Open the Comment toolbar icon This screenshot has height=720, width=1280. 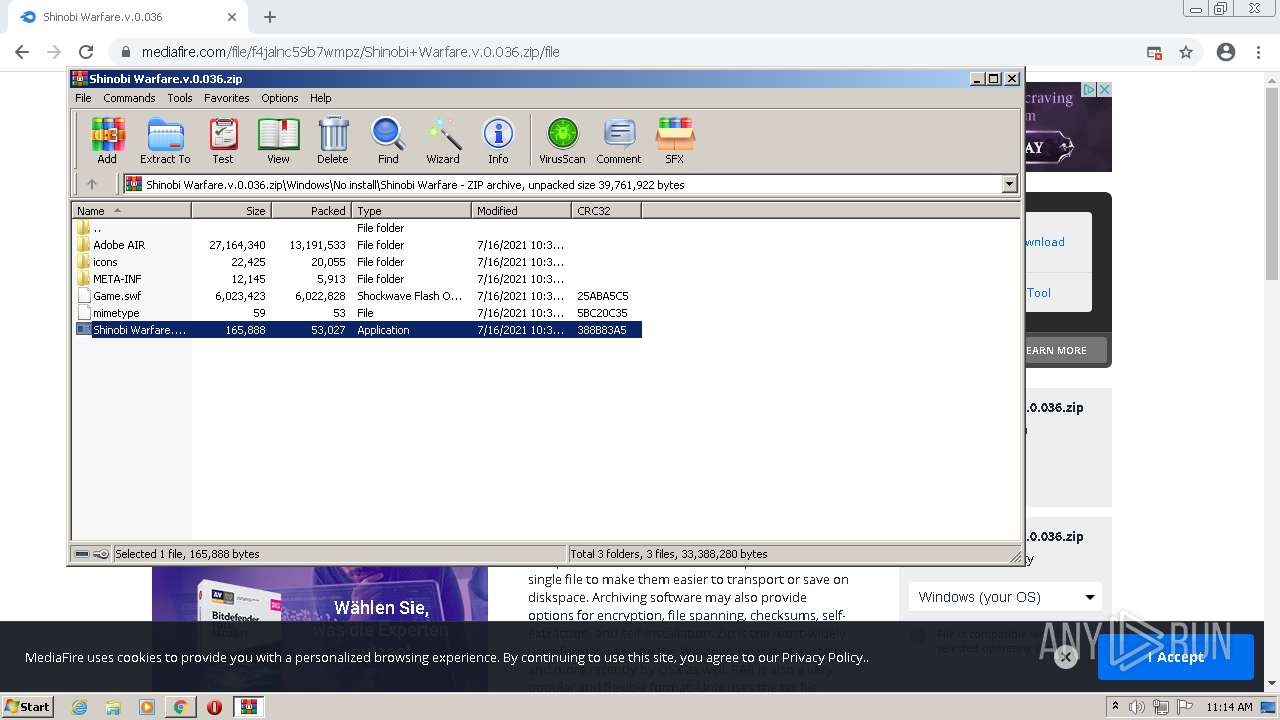pyautogui.click(x=619, y=140)
